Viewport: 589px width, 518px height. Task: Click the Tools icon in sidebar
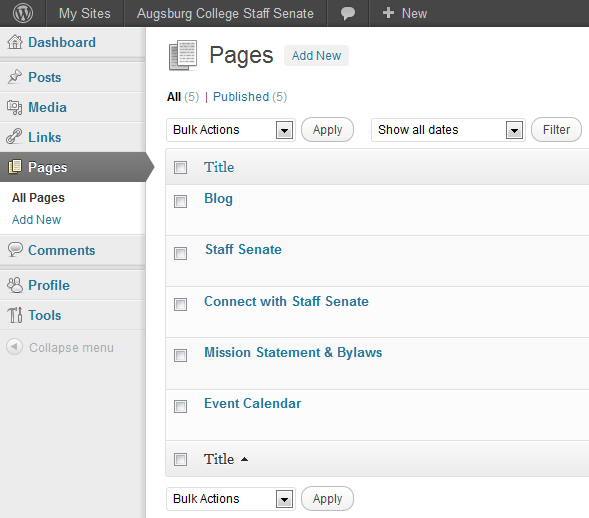pyautogui.click(x=15, y=315)
